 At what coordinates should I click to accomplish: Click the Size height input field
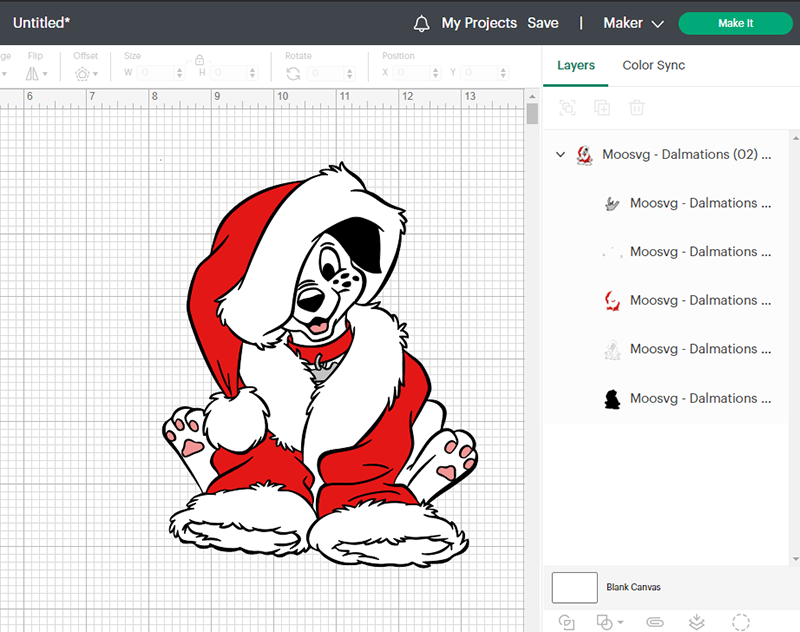[x=228, y=73]
